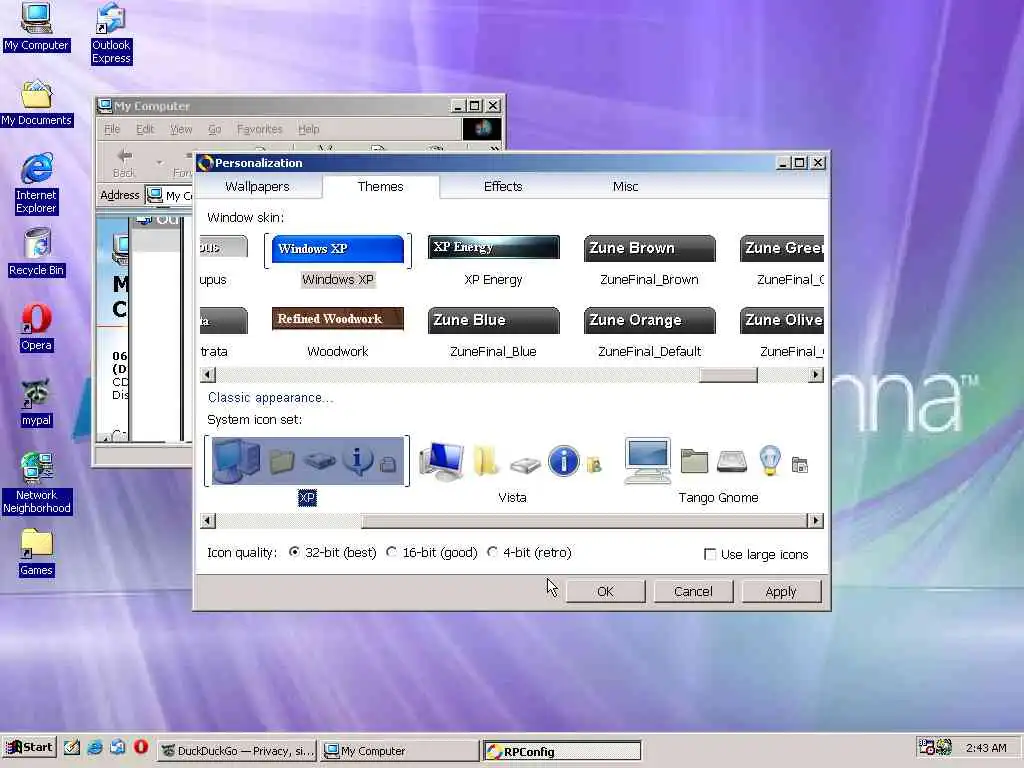The width and height of the screenshot is (1024, 768).
Task: Click the Internet Explorer quick launch icon
Action: (95, 747)
